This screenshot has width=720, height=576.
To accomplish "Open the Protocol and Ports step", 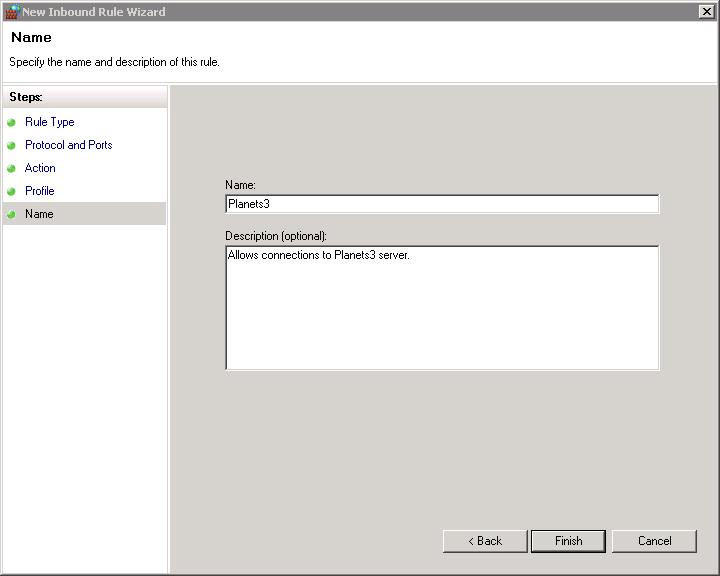I will coord(68,145).
